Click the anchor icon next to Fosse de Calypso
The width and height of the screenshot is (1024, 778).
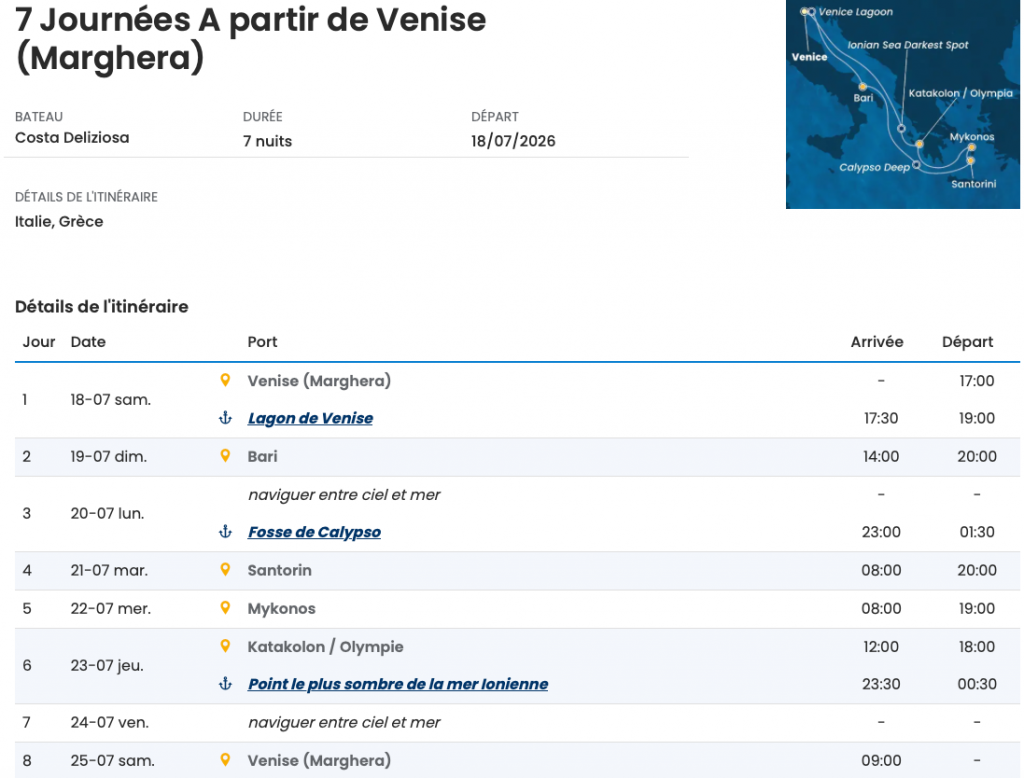(225, 532)
